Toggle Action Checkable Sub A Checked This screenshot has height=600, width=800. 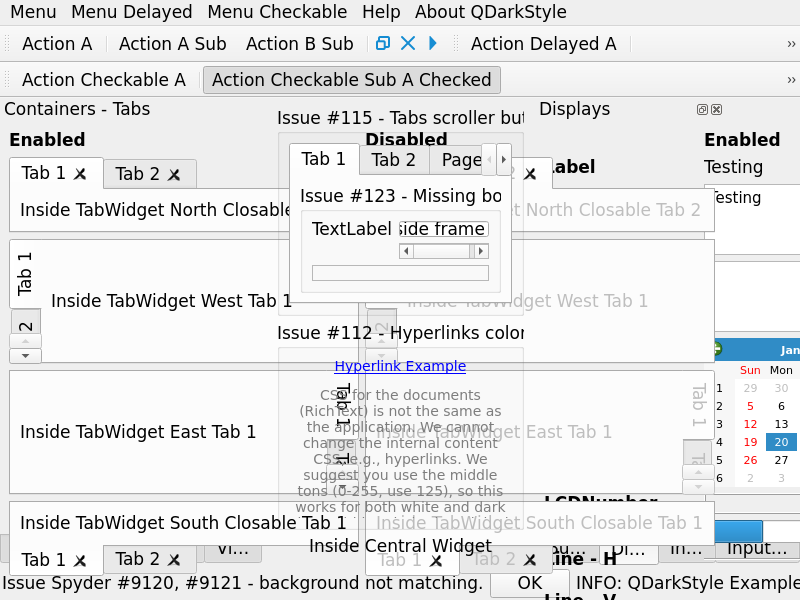pyautogui.click(x=351, y=80)
